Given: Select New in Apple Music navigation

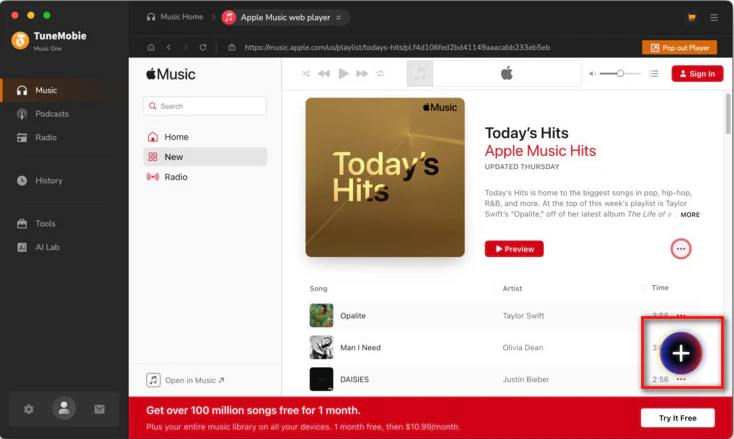Looking at the screenshot, I should [x=205, y=157].
